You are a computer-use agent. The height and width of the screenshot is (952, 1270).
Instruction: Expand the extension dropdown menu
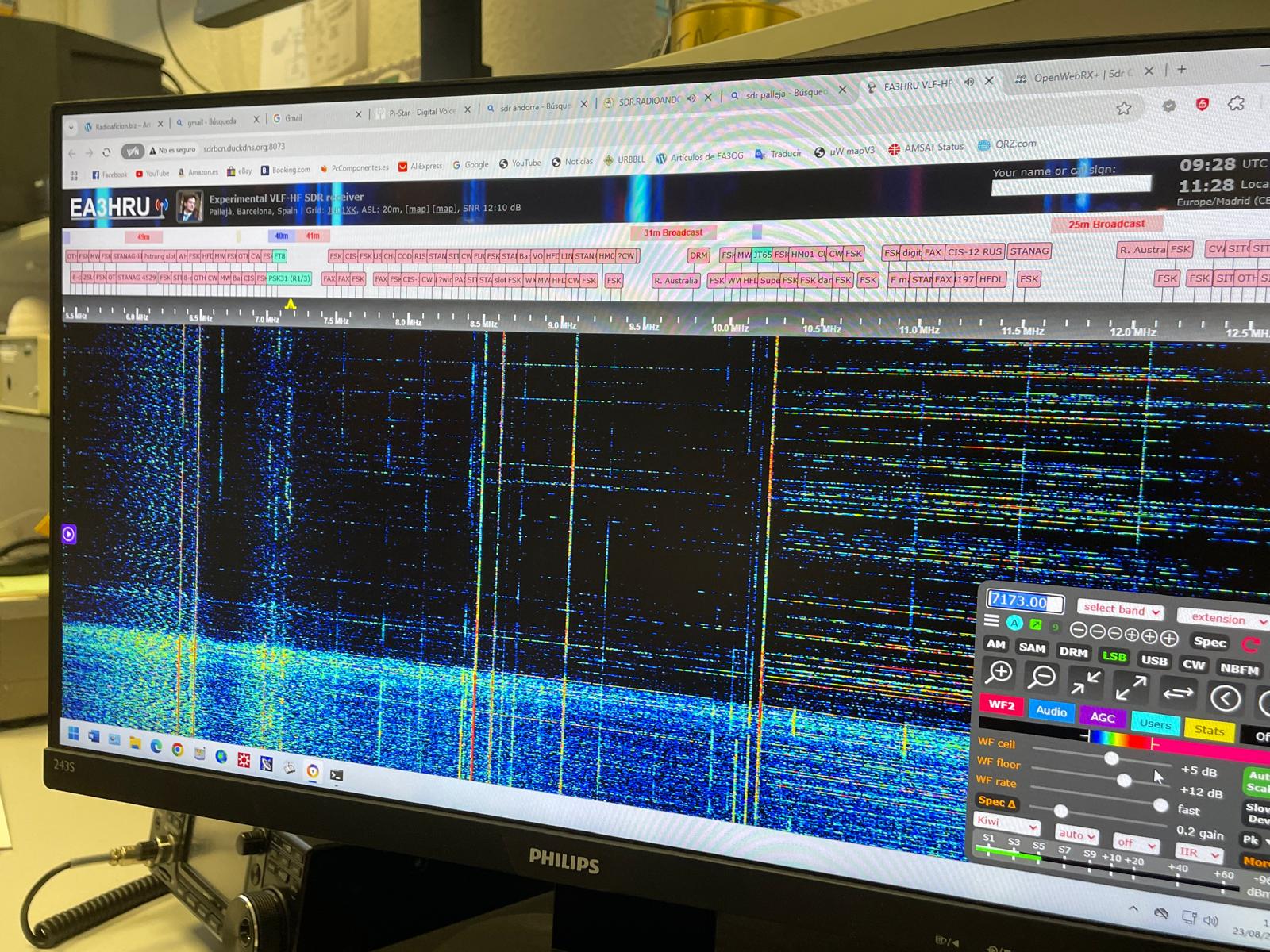(x=1222, y=618)
